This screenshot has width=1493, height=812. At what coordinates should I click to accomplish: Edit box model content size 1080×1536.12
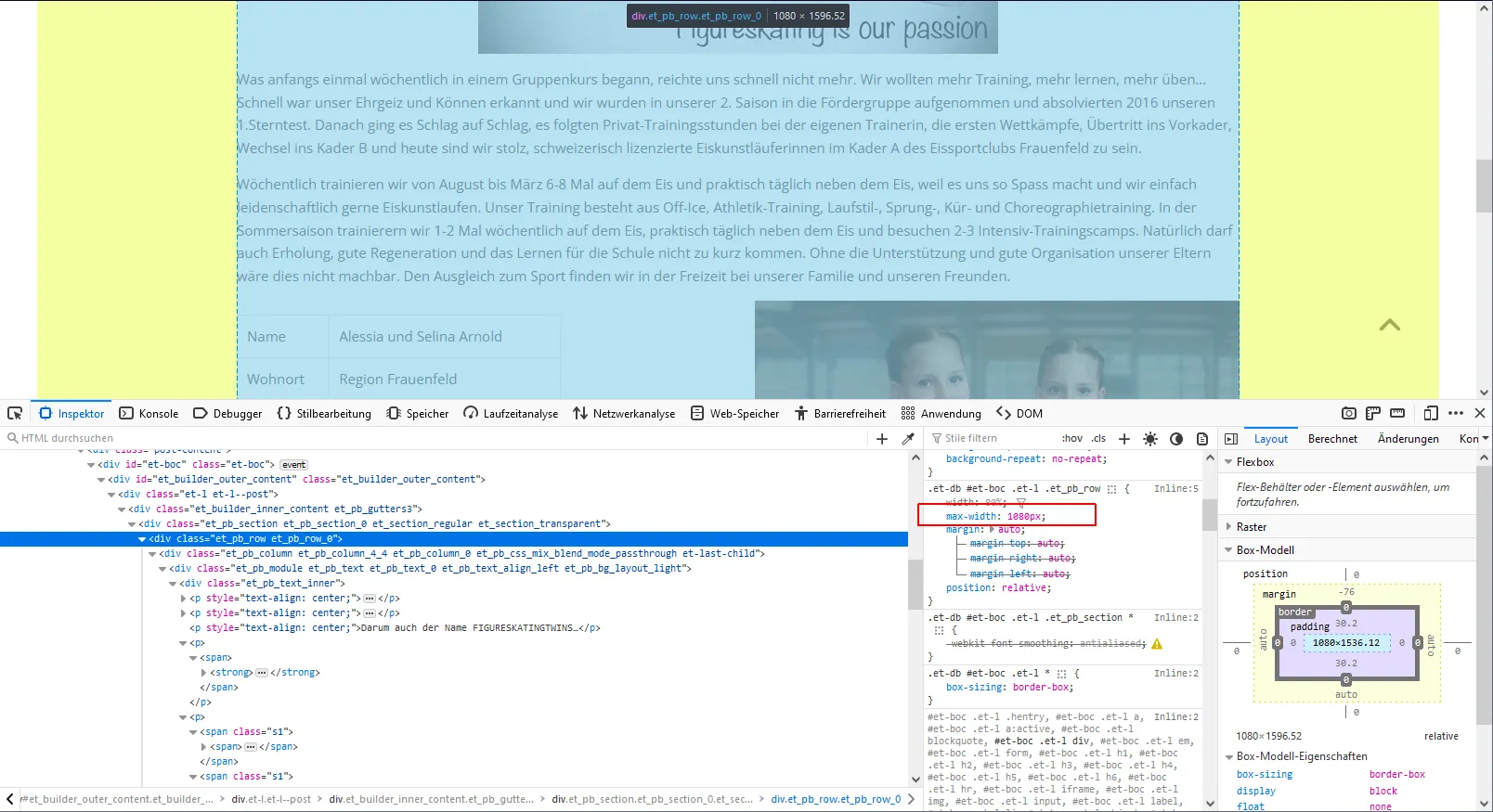tap(1345, 642)
